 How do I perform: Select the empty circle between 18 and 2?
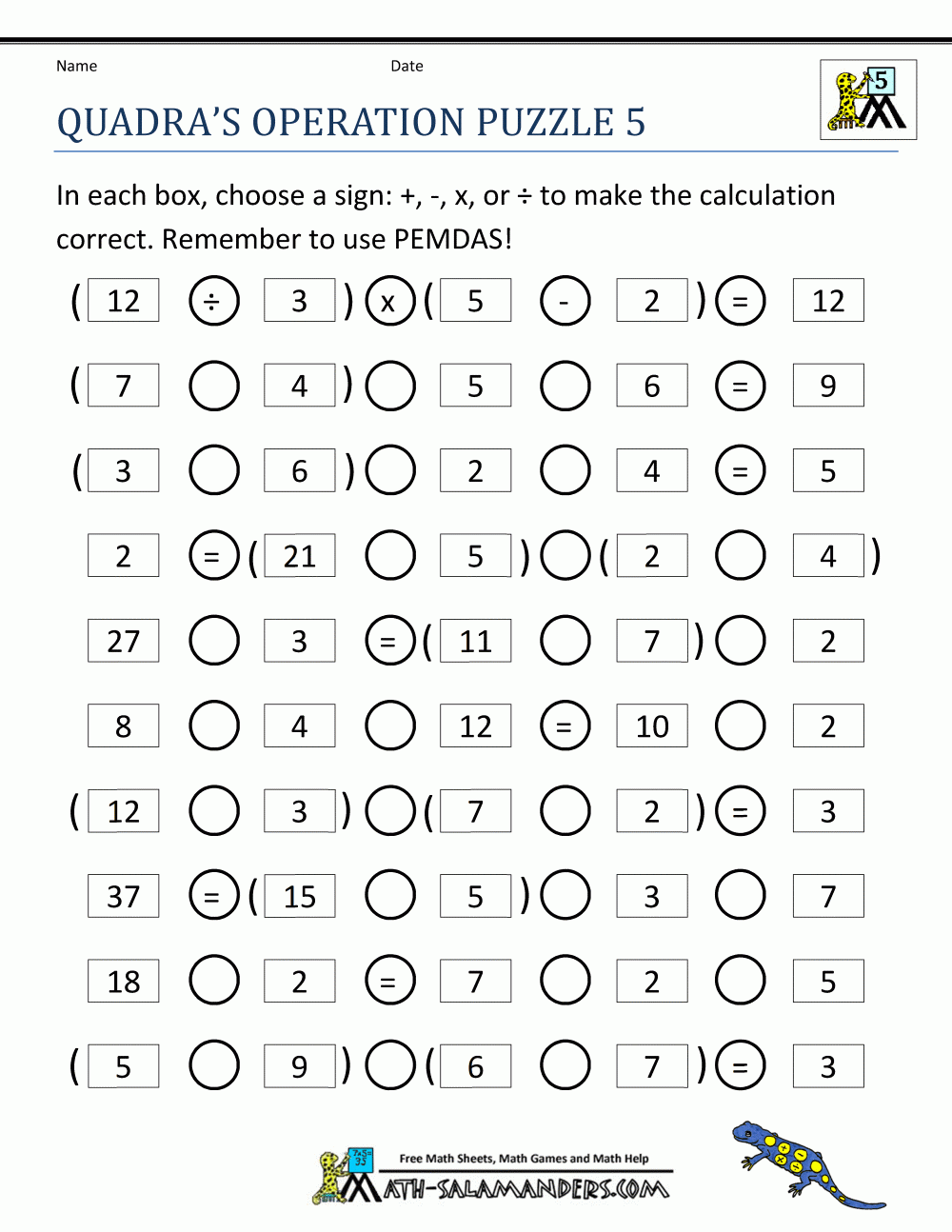pos(213,982)
